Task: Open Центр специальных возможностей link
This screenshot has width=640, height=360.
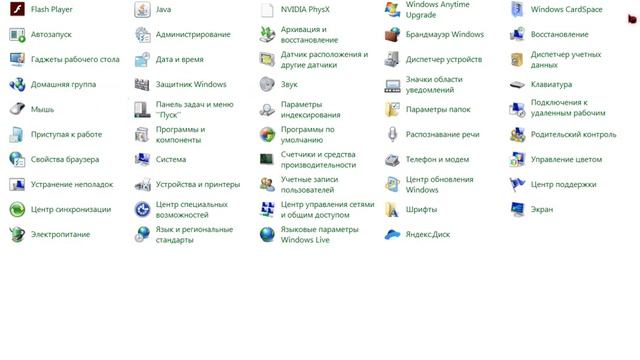Action: tap(191, 209)
